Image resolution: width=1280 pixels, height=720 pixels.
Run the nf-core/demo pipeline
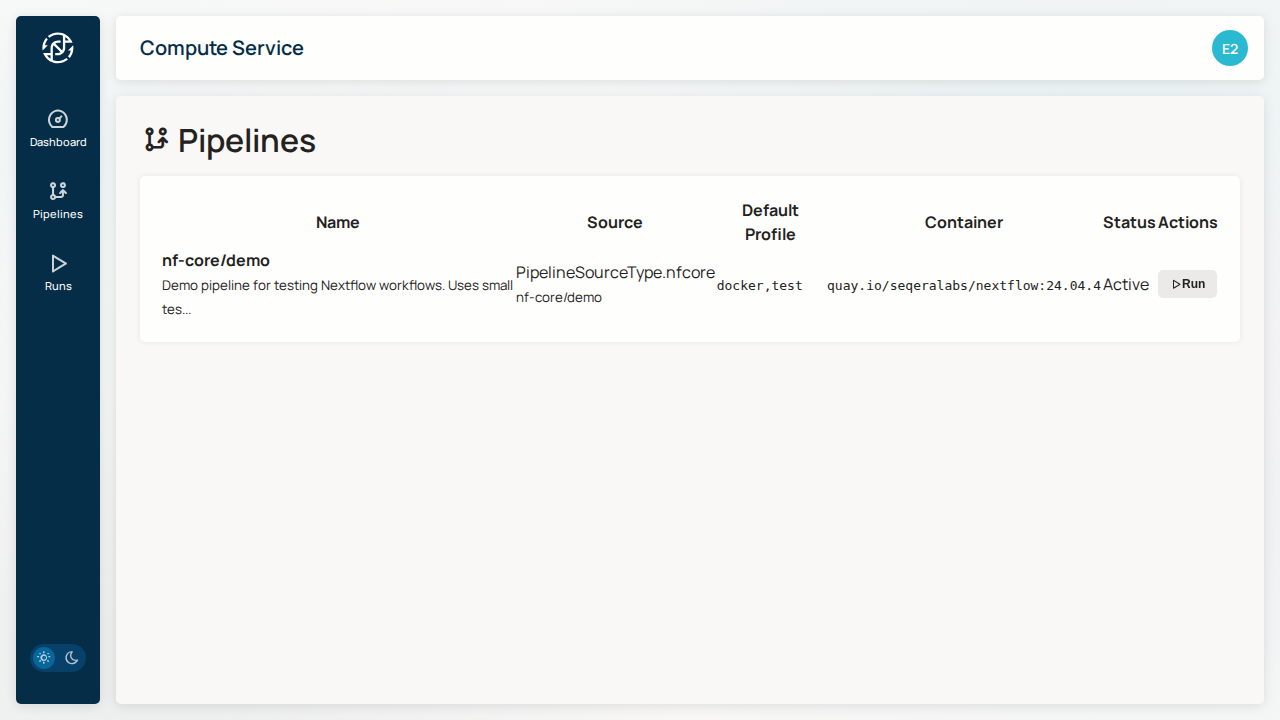[x=1187, y=284]
